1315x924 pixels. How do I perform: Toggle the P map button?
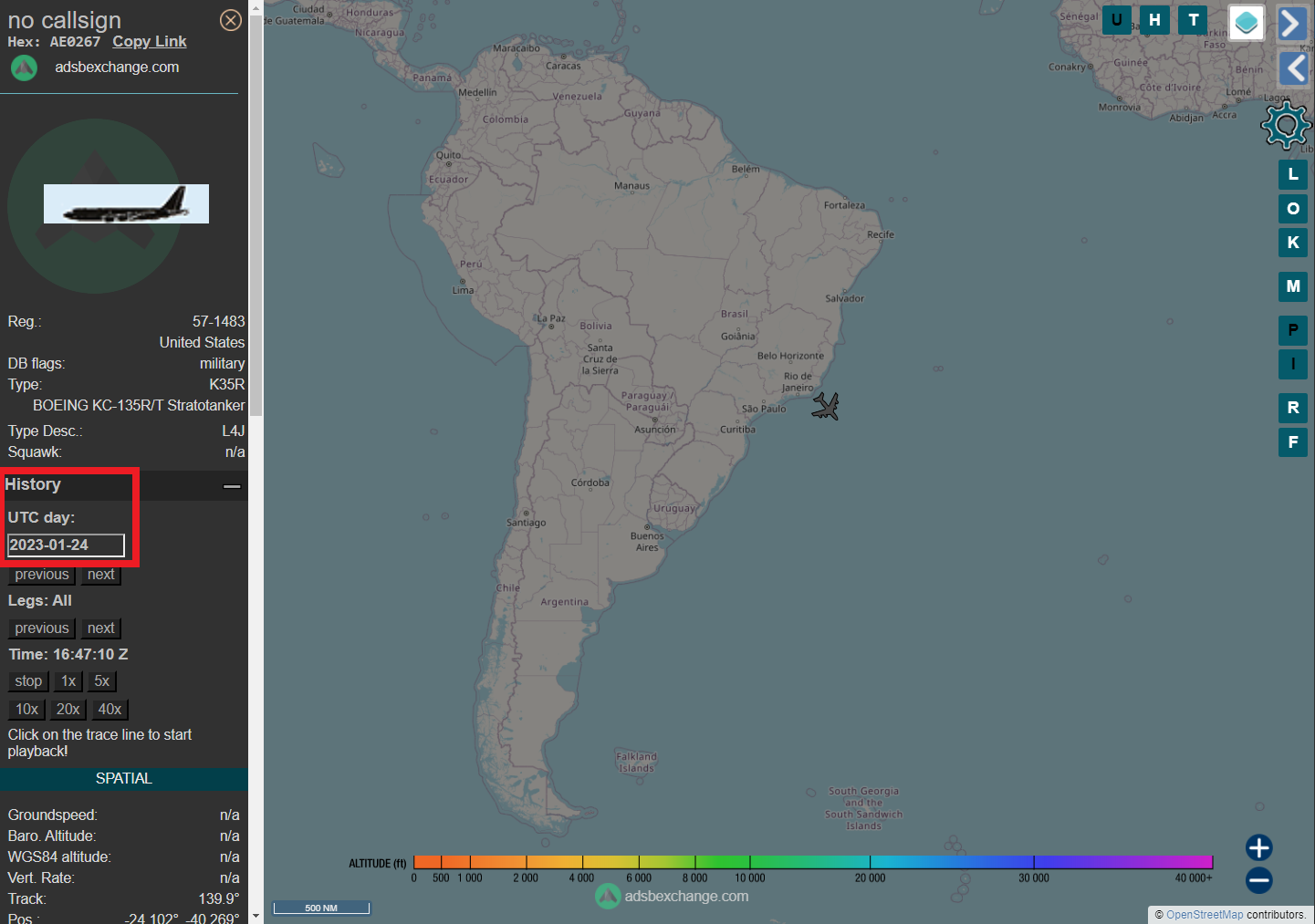[x=1293, y=330]
